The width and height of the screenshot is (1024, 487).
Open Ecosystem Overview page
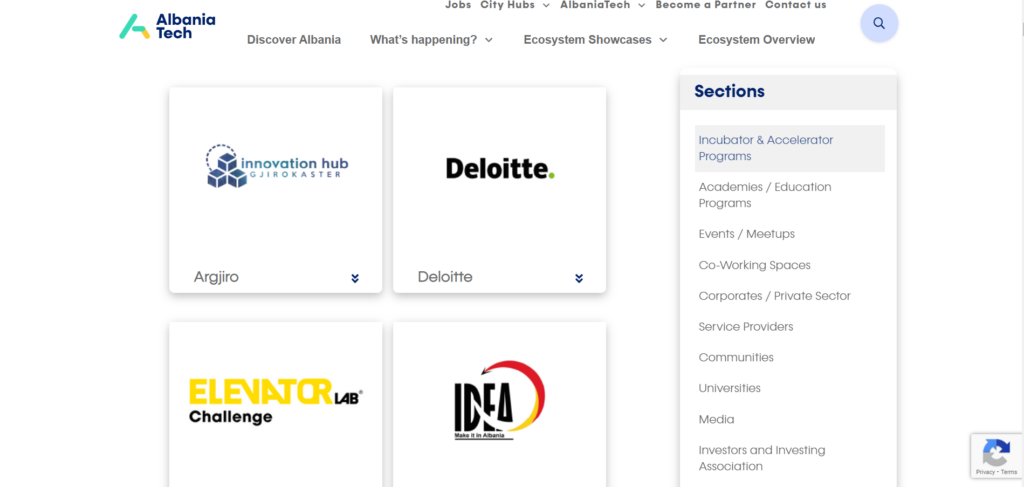(756, 40)
